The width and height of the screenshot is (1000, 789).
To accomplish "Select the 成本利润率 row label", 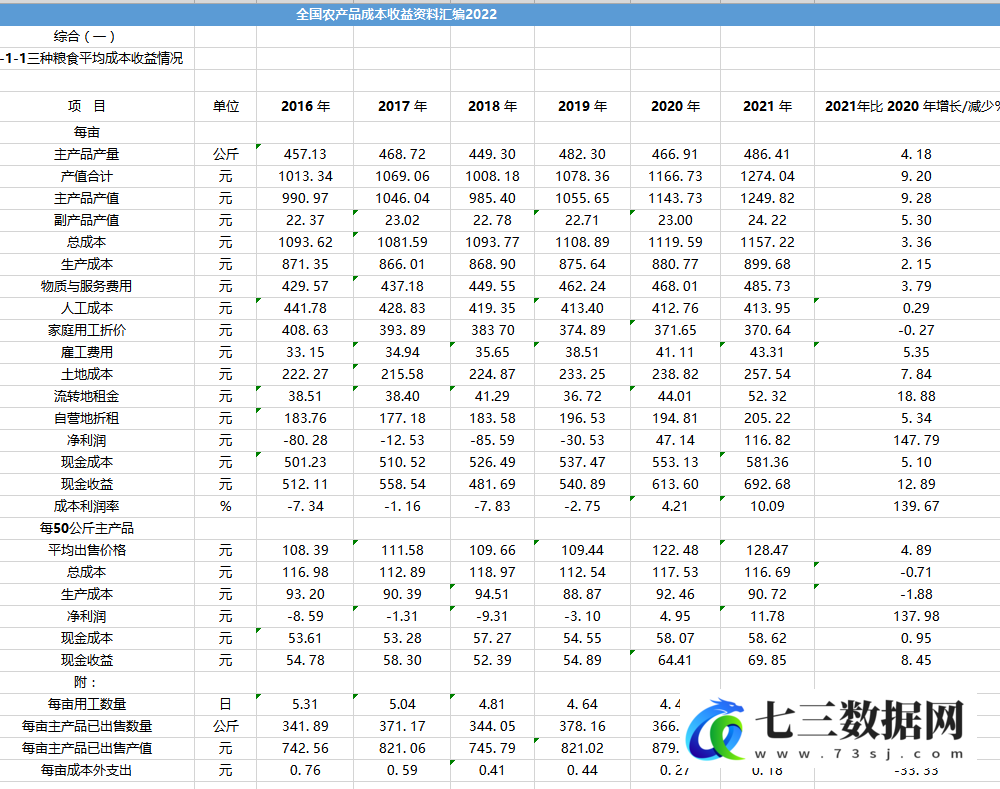I will [87, 506].
